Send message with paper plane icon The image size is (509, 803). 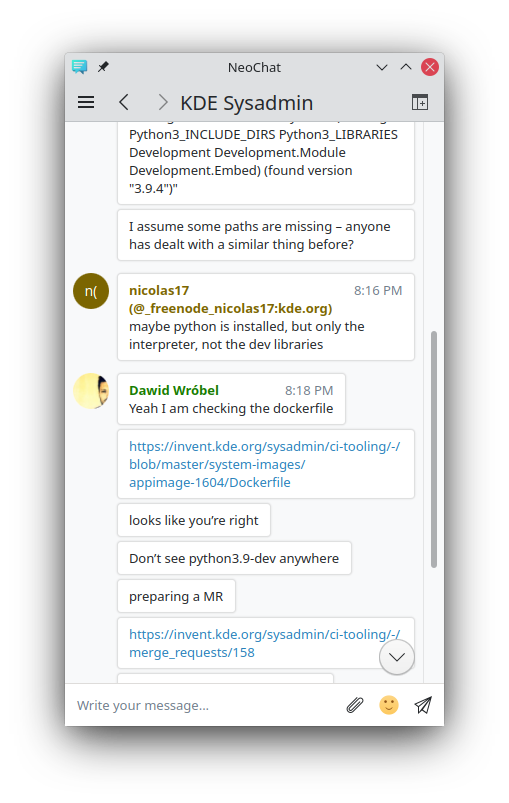click(423, 705)
